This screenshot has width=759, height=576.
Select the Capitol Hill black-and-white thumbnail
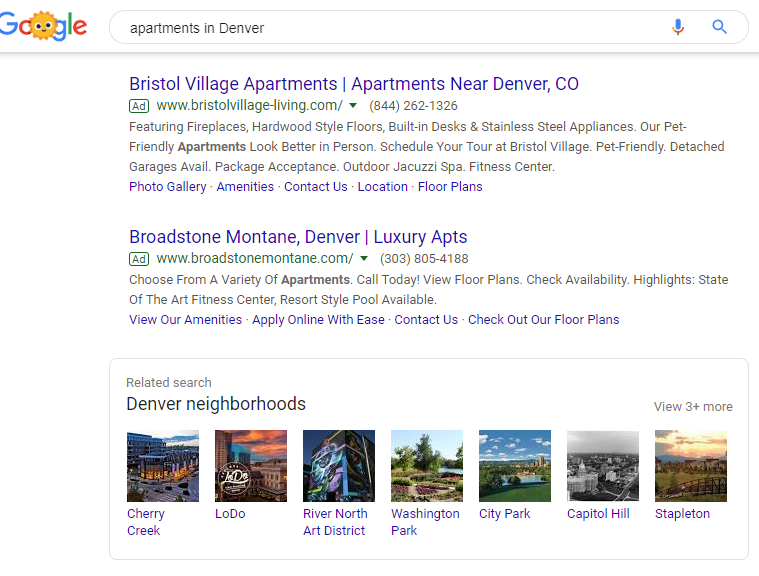(603, 466)
